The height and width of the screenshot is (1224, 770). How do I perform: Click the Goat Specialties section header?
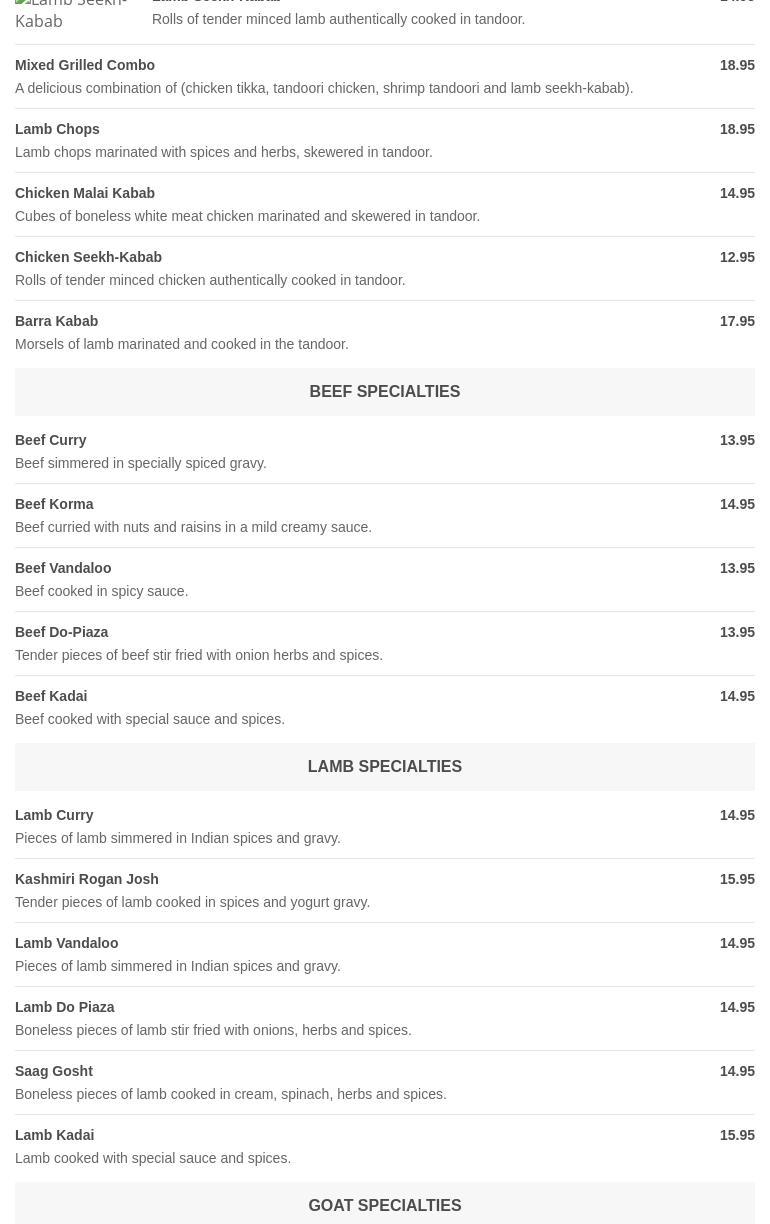coord(384,1205)
